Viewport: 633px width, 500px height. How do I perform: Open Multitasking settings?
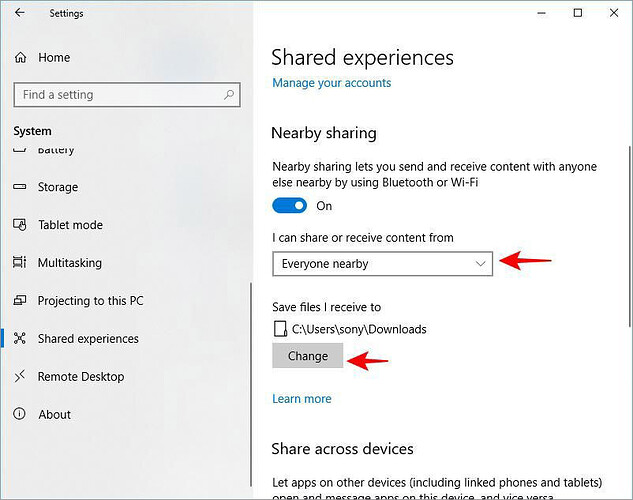pyautogui.click(x=69, y=263)
